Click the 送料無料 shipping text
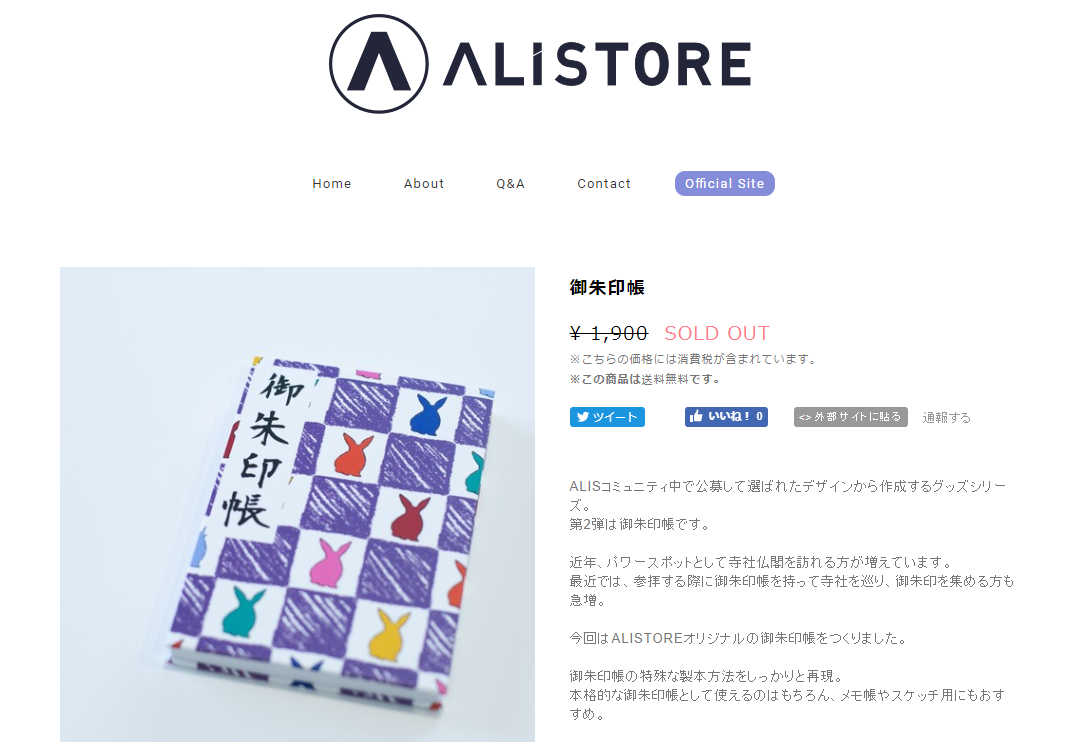This screenshot has height=744, width=1067. pos(665,379)
